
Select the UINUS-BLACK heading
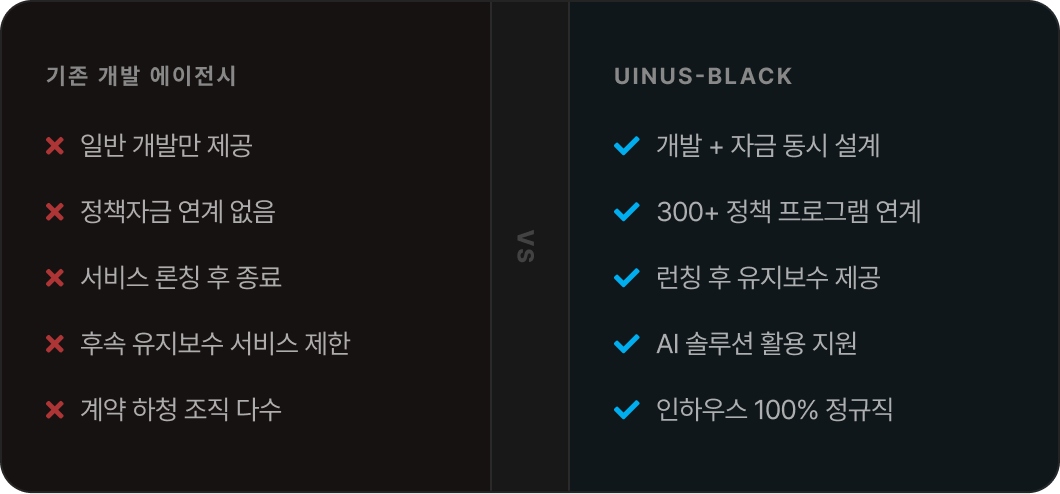[x=703, y=76]
